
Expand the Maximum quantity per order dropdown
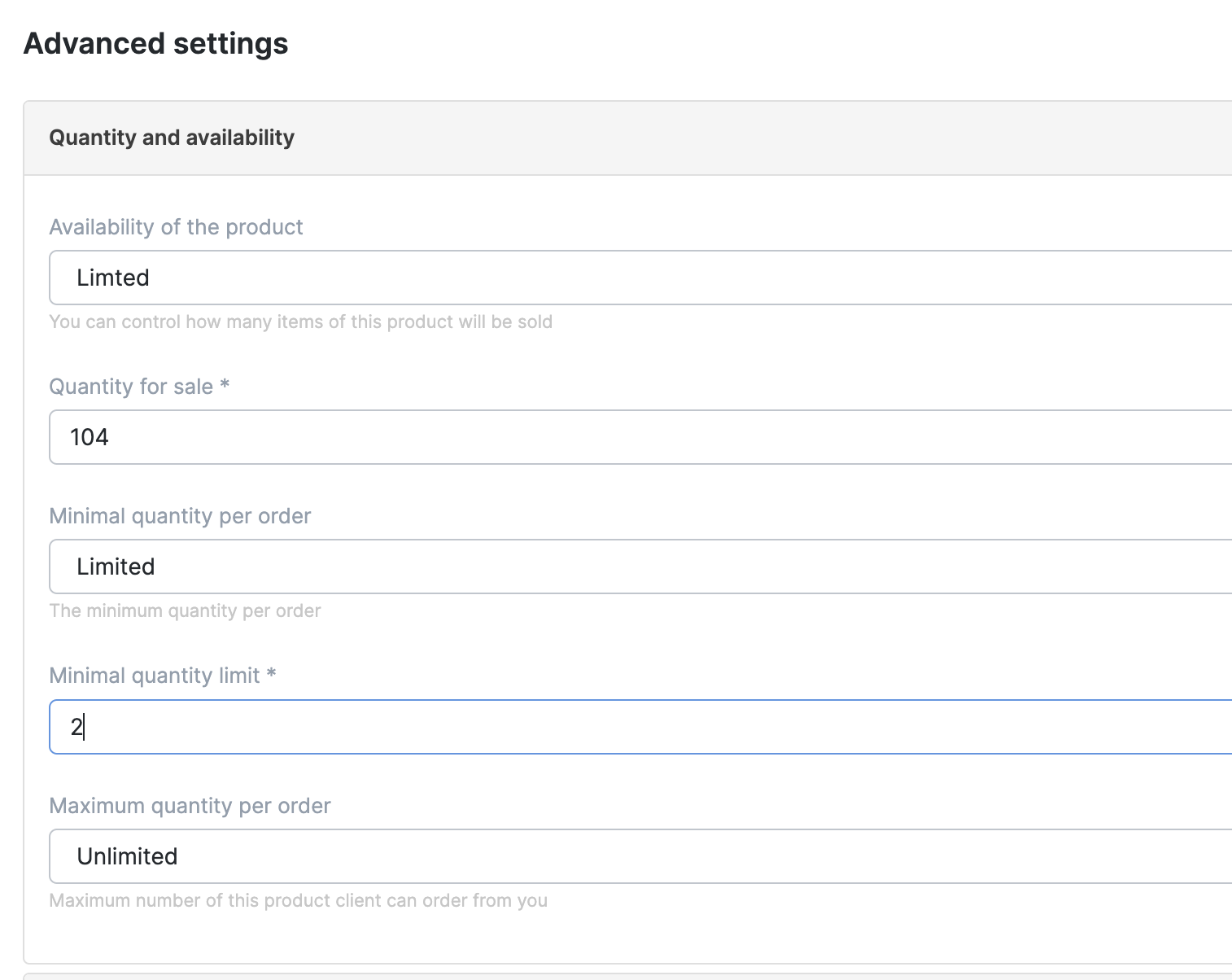(635, 856)
